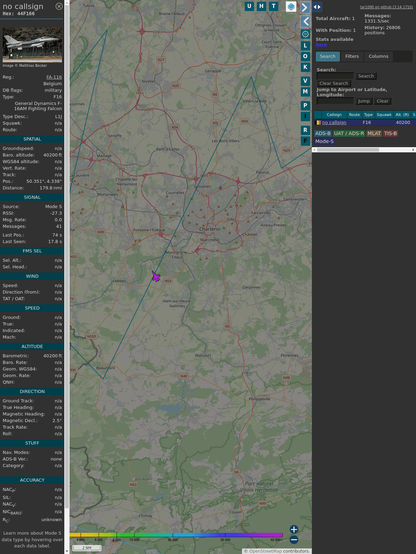Click the SIGNAL section header

pos(32,198)
